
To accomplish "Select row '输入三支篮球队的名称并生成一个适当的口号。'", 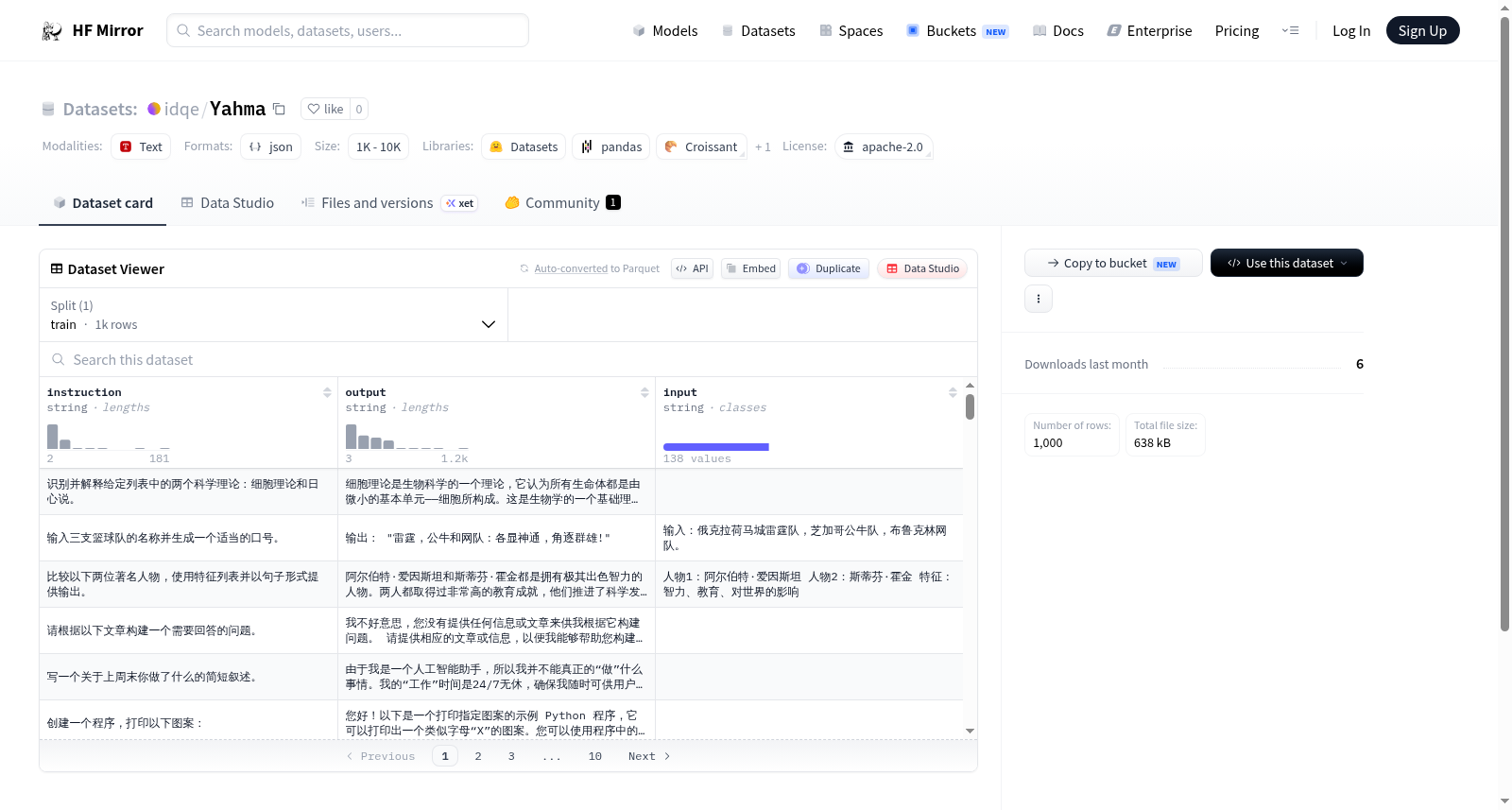I will click(501, 538).
